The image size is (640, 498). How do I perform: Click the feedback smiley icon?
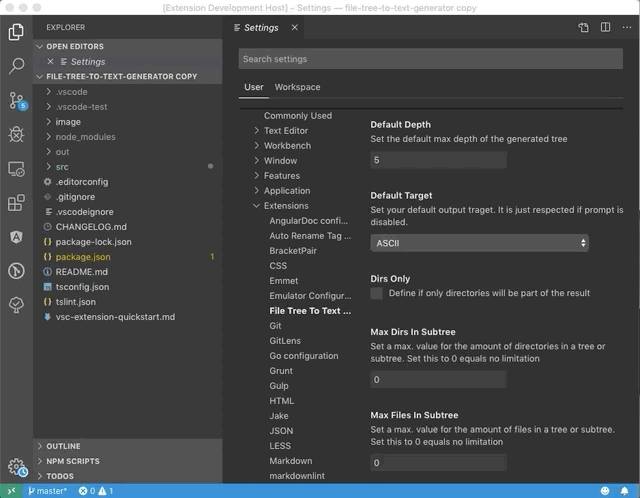(605, 491)
